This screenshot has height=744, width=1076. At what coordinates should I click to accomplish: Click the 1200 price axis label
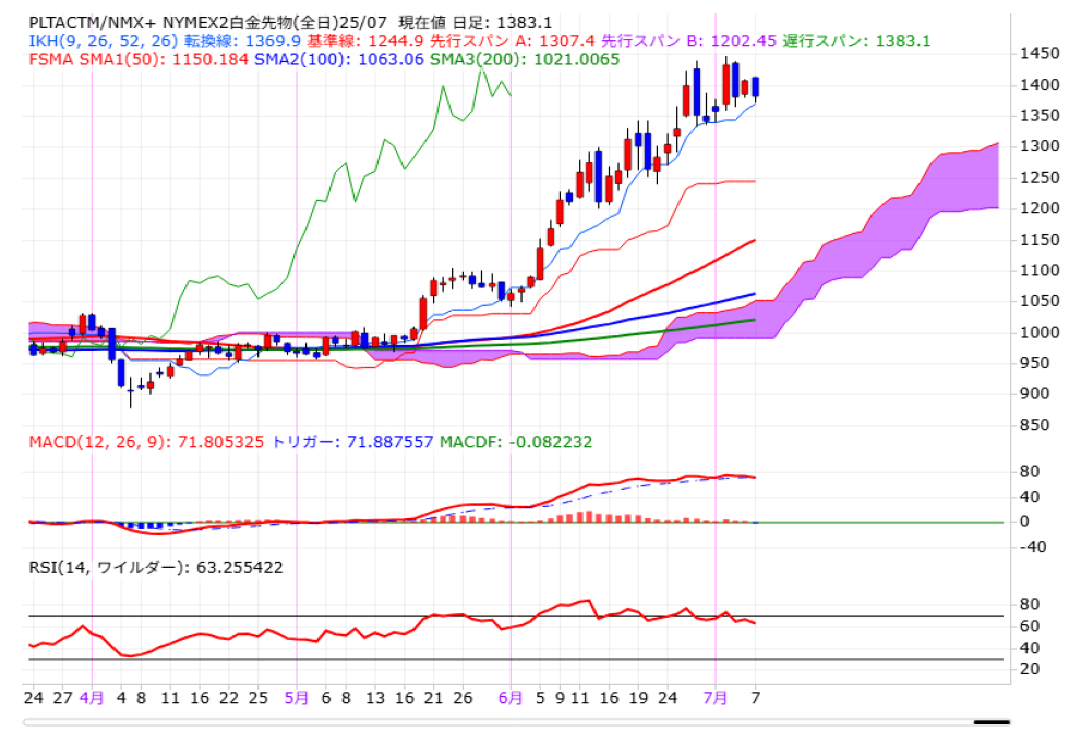pos(1040,208)
